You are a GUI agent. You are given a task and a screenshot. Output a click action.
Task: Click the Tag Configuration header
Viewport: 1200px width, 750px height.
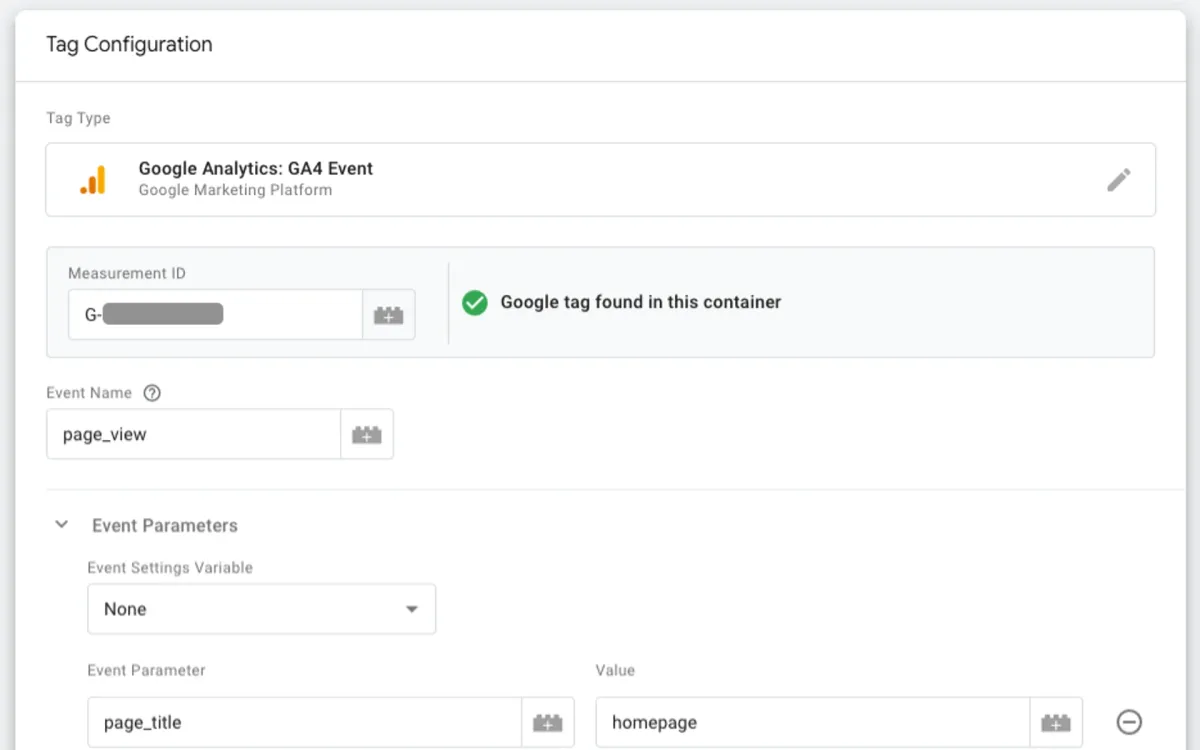[128, 44]
